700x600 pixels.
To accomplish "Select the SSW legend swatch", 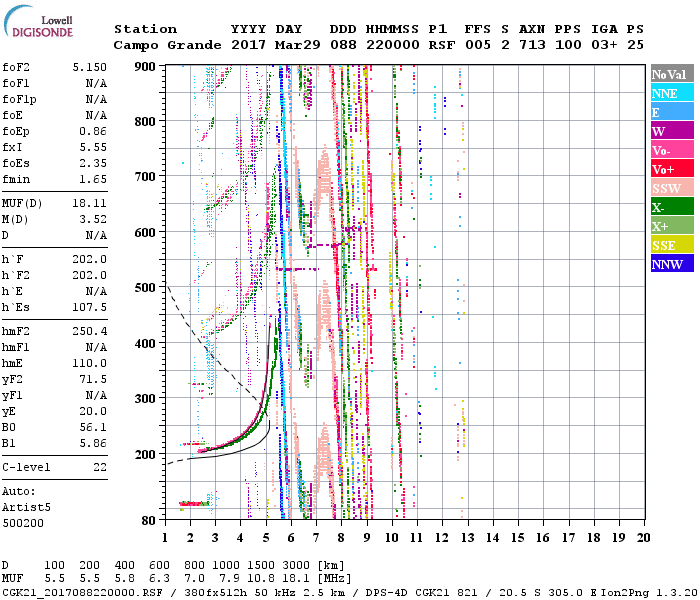I will click(x=672, y=188).
